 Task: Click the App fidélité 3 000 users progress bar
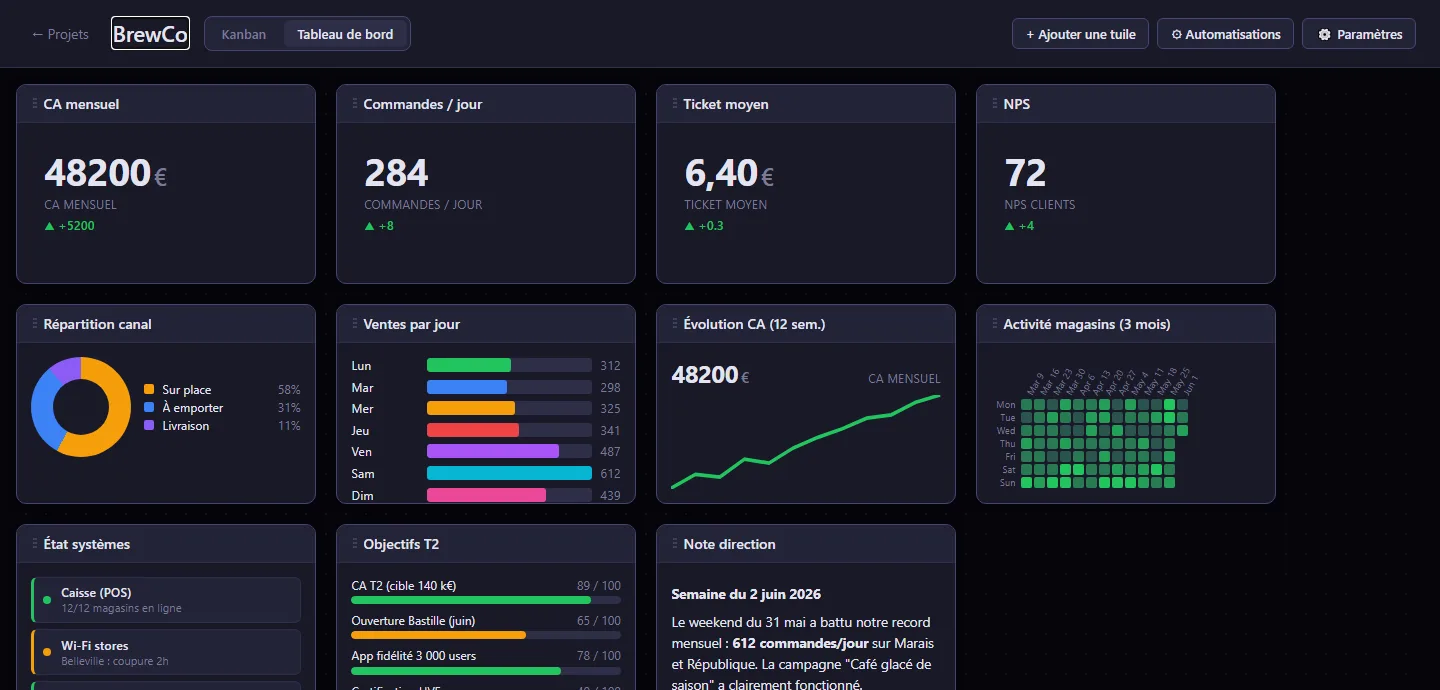click(x=486, y=670)
